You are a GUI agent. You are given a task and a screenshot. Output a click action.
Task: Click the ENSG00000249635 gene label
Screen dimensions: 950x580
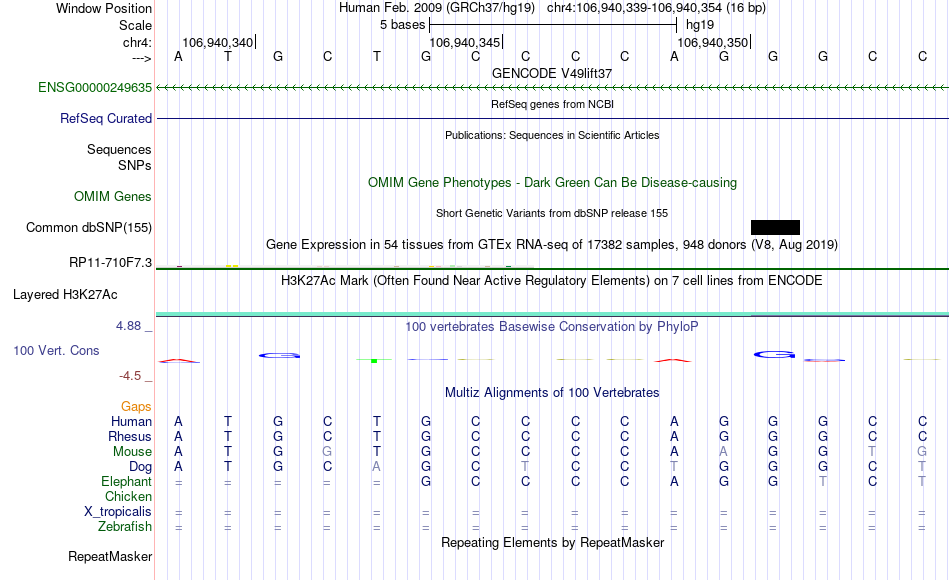coord(95,87)
